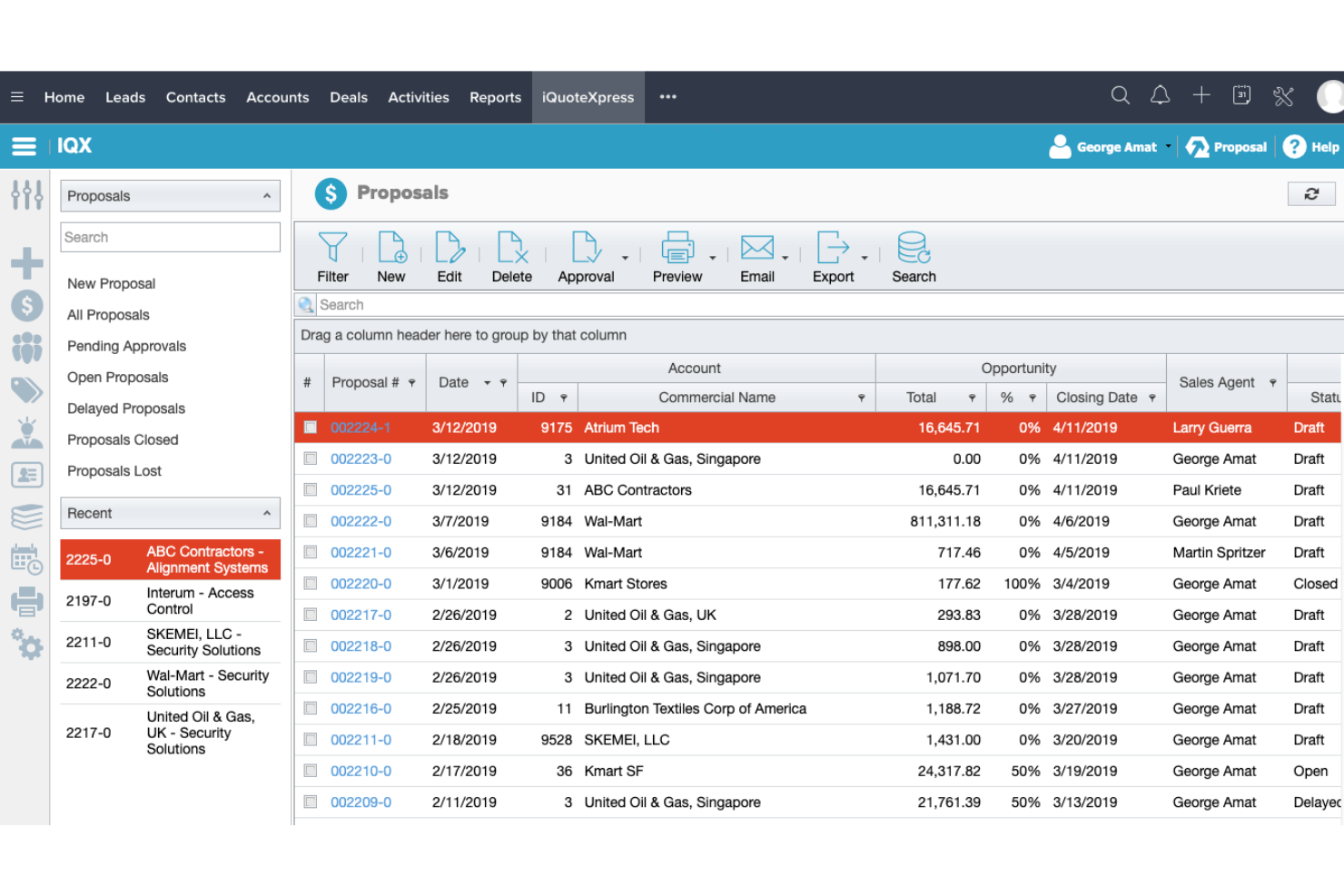
Task: Click the New proposal toolbar button
Action: [x=391, y=258]
